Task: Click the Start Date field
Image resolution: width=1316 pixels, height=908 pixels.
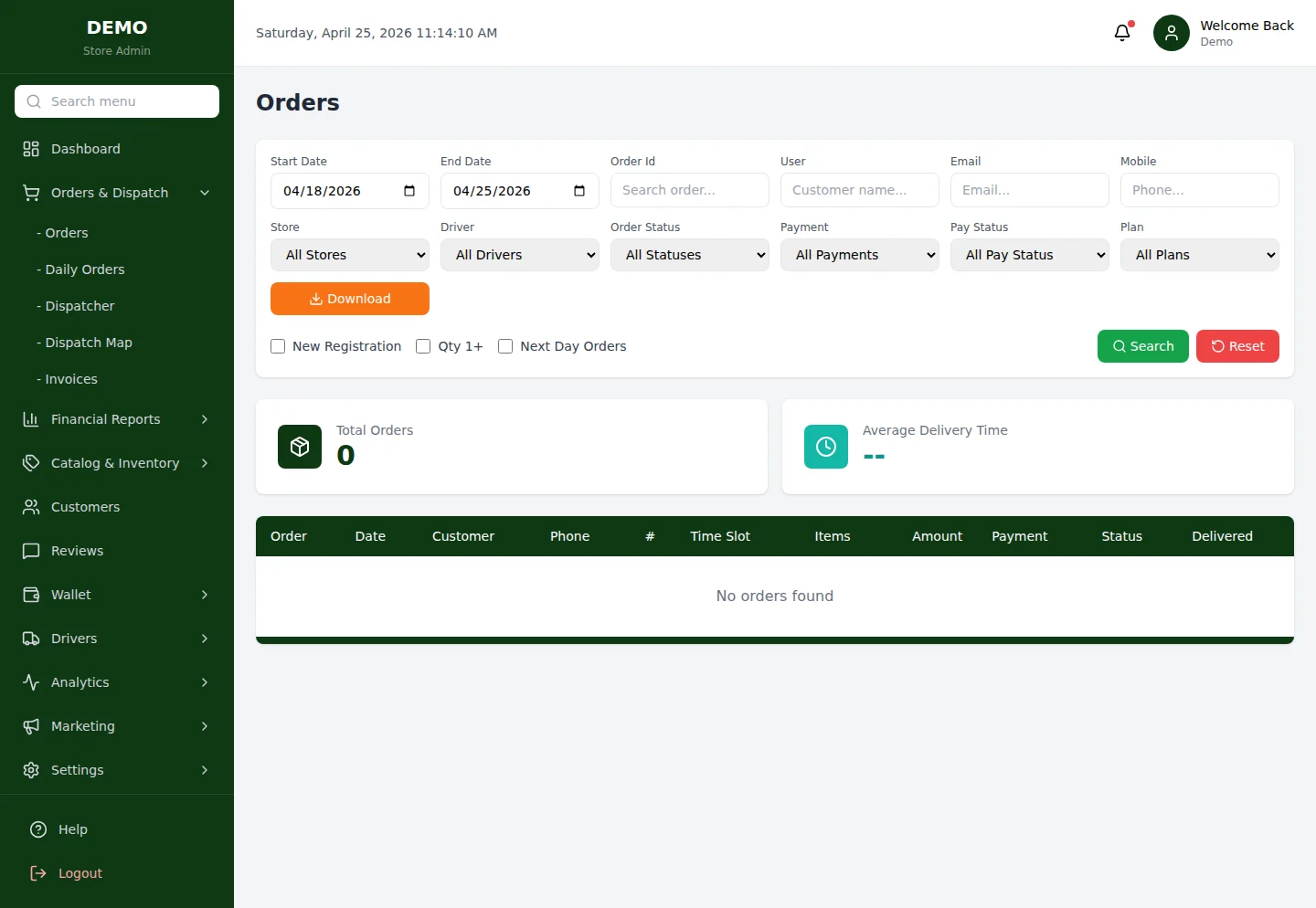Action: (338, 191)
